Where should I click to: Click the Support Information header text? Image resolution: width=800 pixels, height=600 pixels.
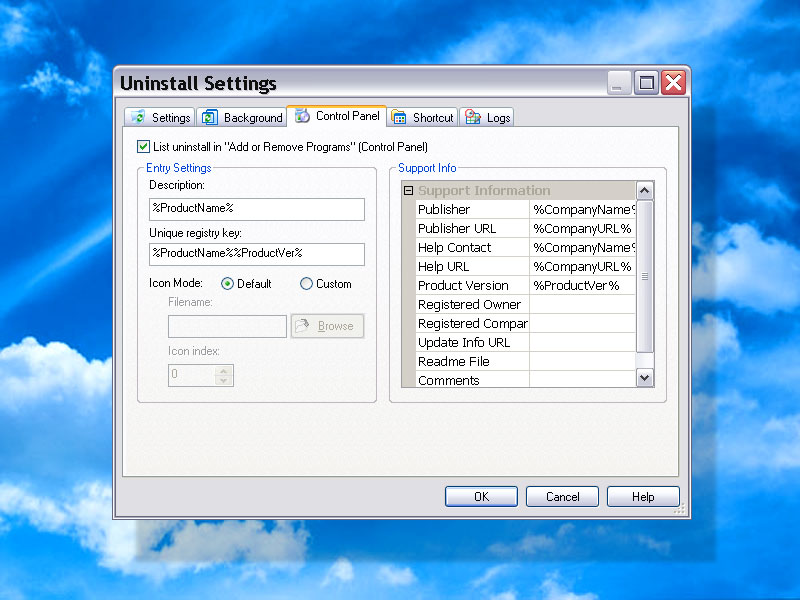pyautogui.click(x=484, y=190)
